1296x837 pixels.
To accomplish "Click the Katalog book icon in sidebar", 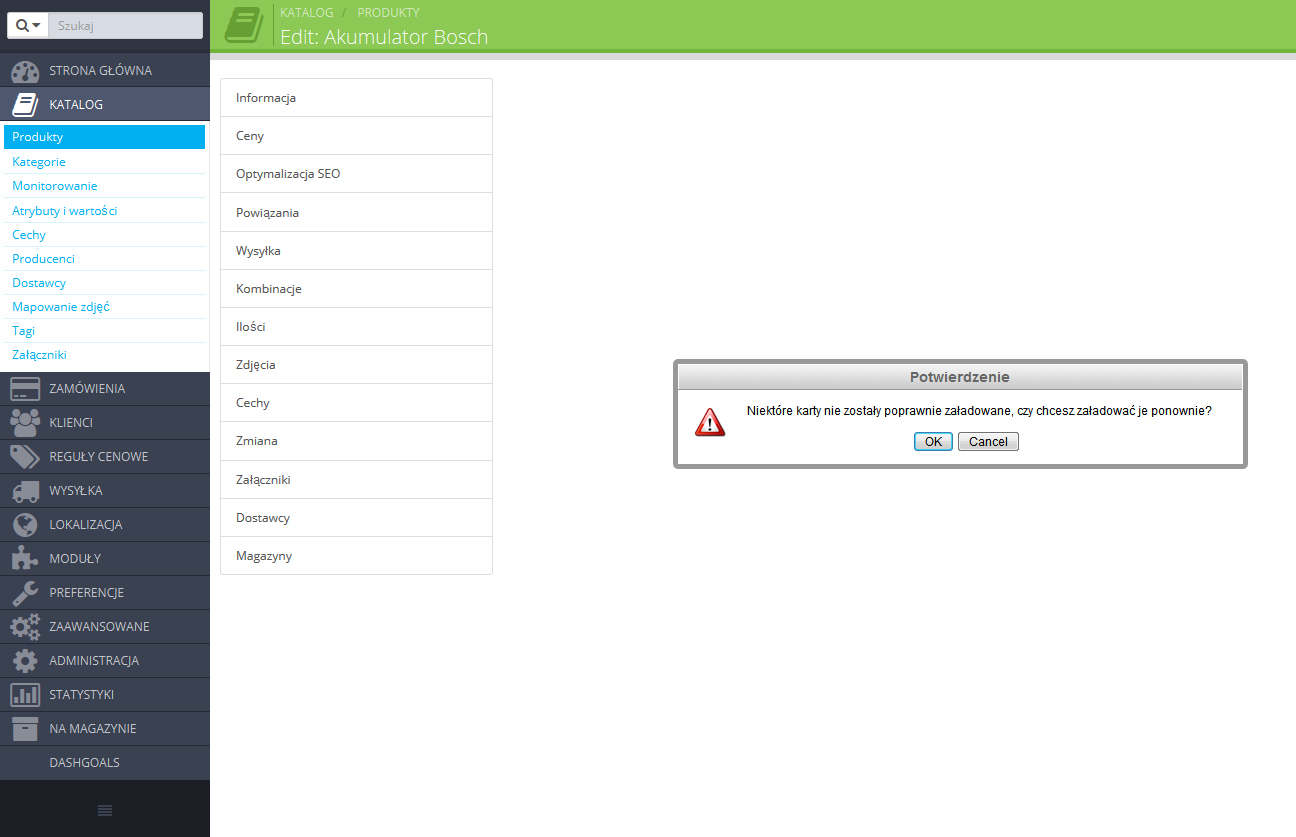I will point(25,105).
